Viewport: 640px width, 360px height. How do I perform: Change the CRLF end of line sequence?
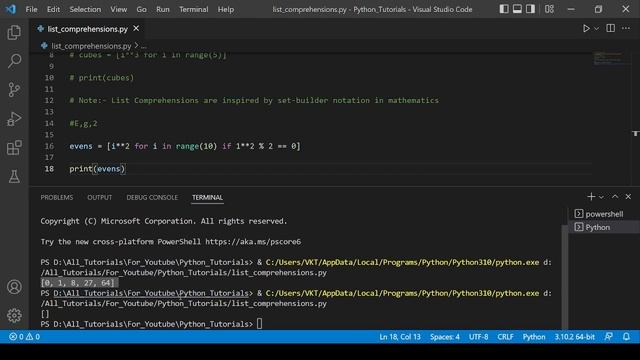coord(505,337)
